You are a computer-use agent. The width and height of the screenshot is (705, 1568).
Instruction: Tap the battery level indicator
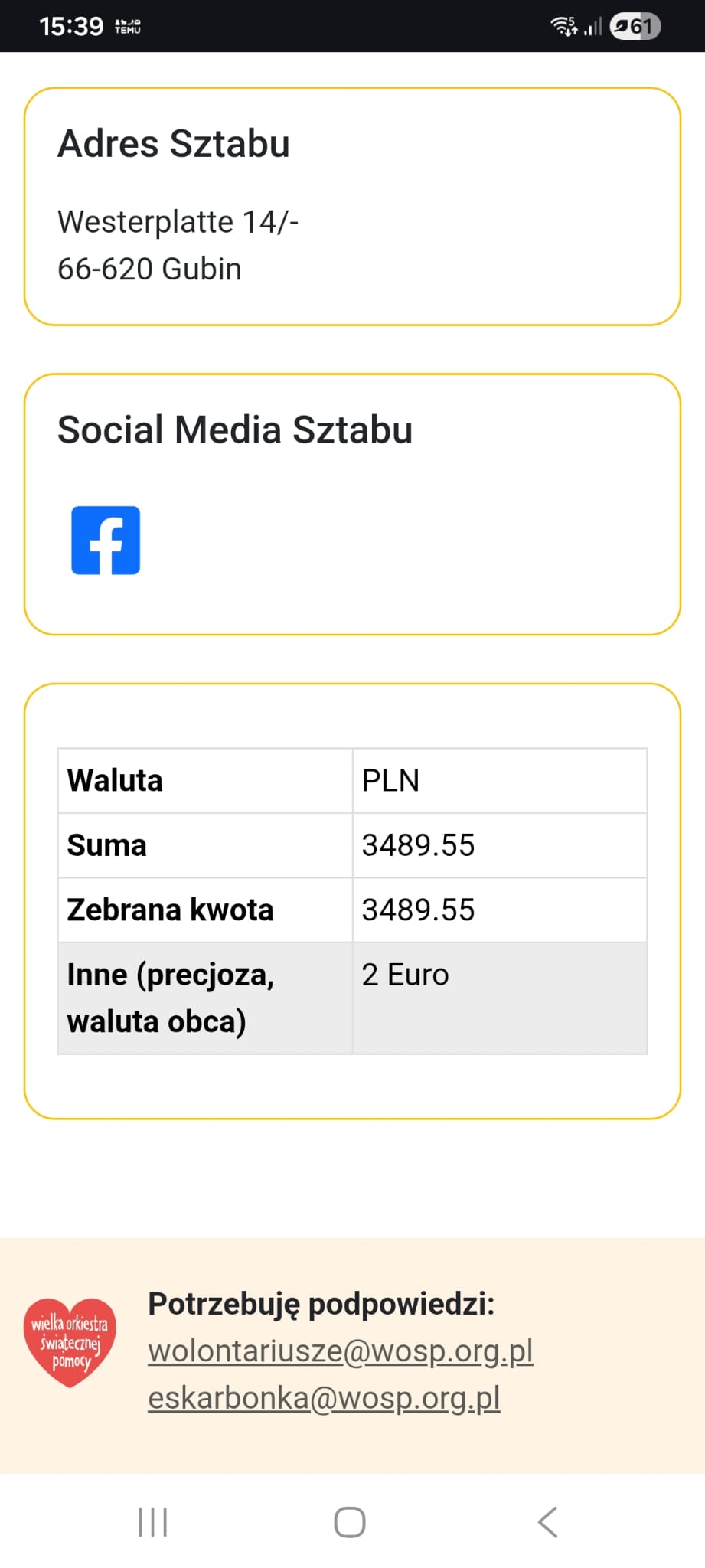coord(635,27)
